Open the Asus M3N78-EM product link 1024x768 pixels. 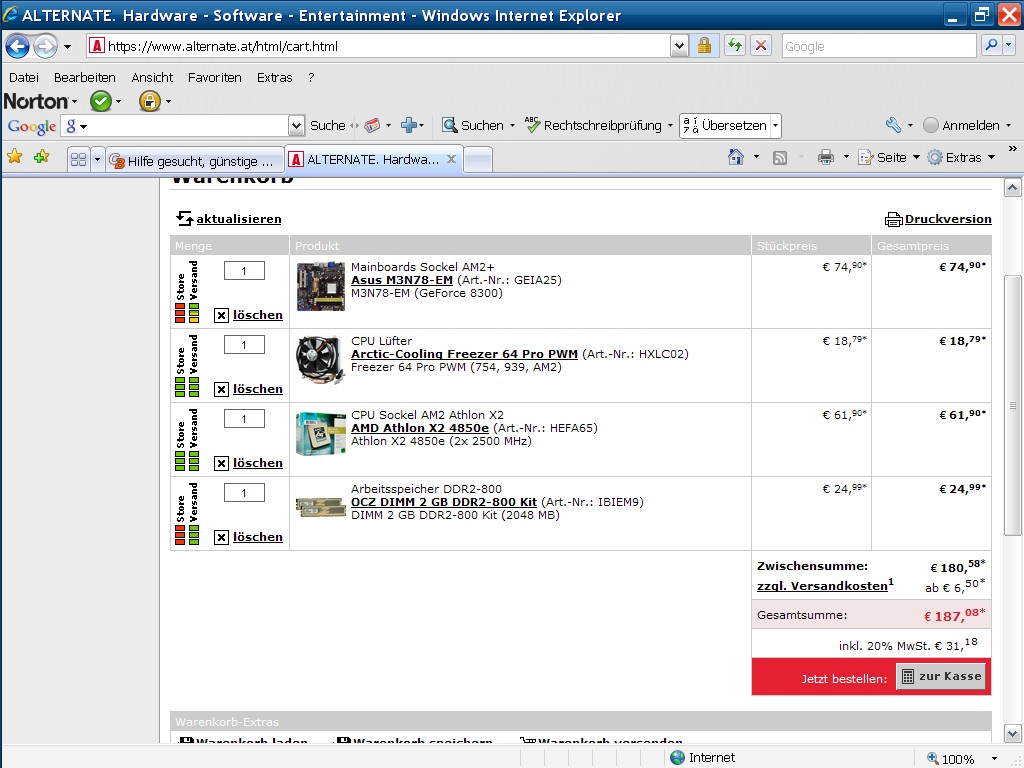402,280
